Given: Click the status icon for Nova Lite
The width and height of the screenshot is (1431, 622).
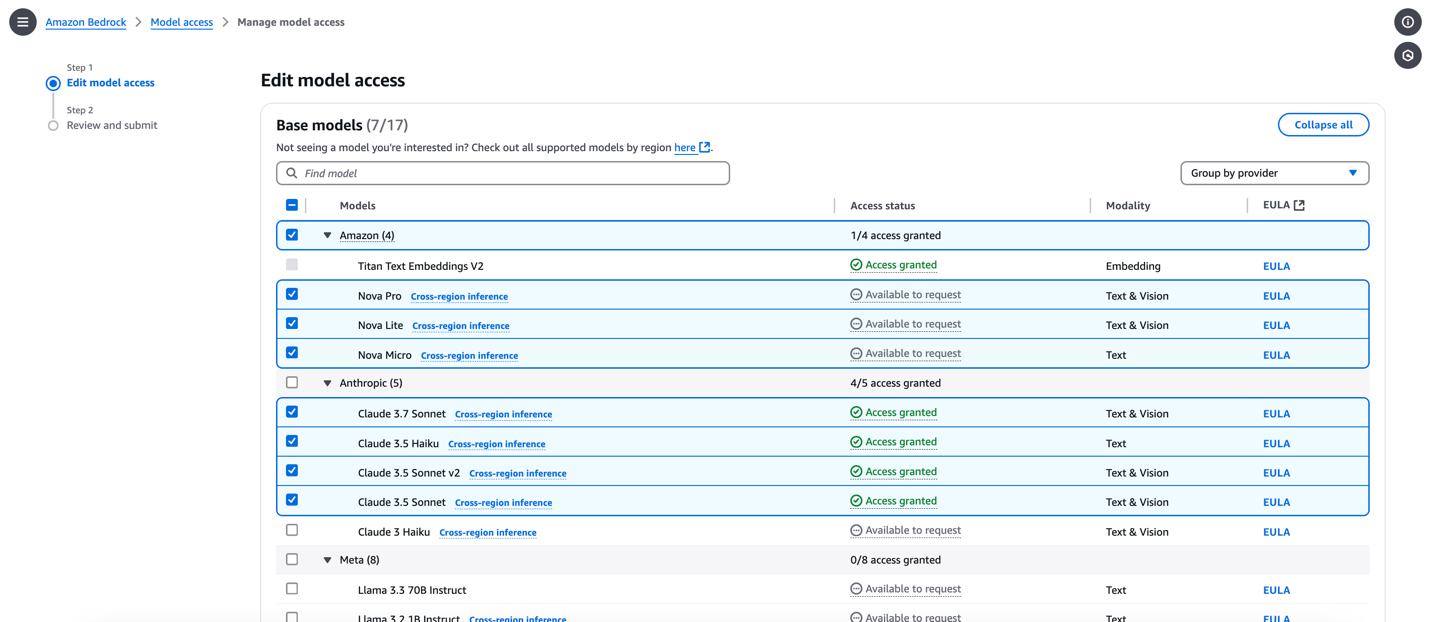Looking at the screenshot, I should click(x=856, y=324).
